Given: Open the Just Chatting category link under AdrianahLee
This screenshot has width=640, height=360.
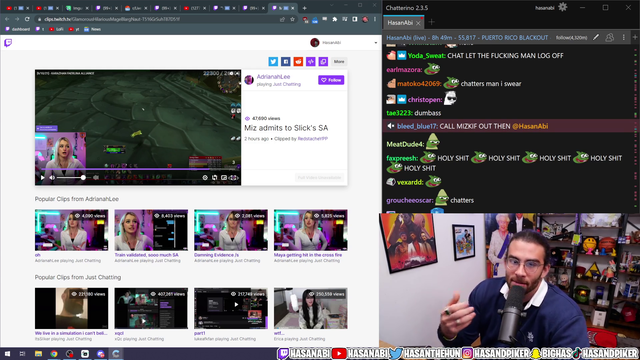Looking at the screenshot, I should 287,84.
